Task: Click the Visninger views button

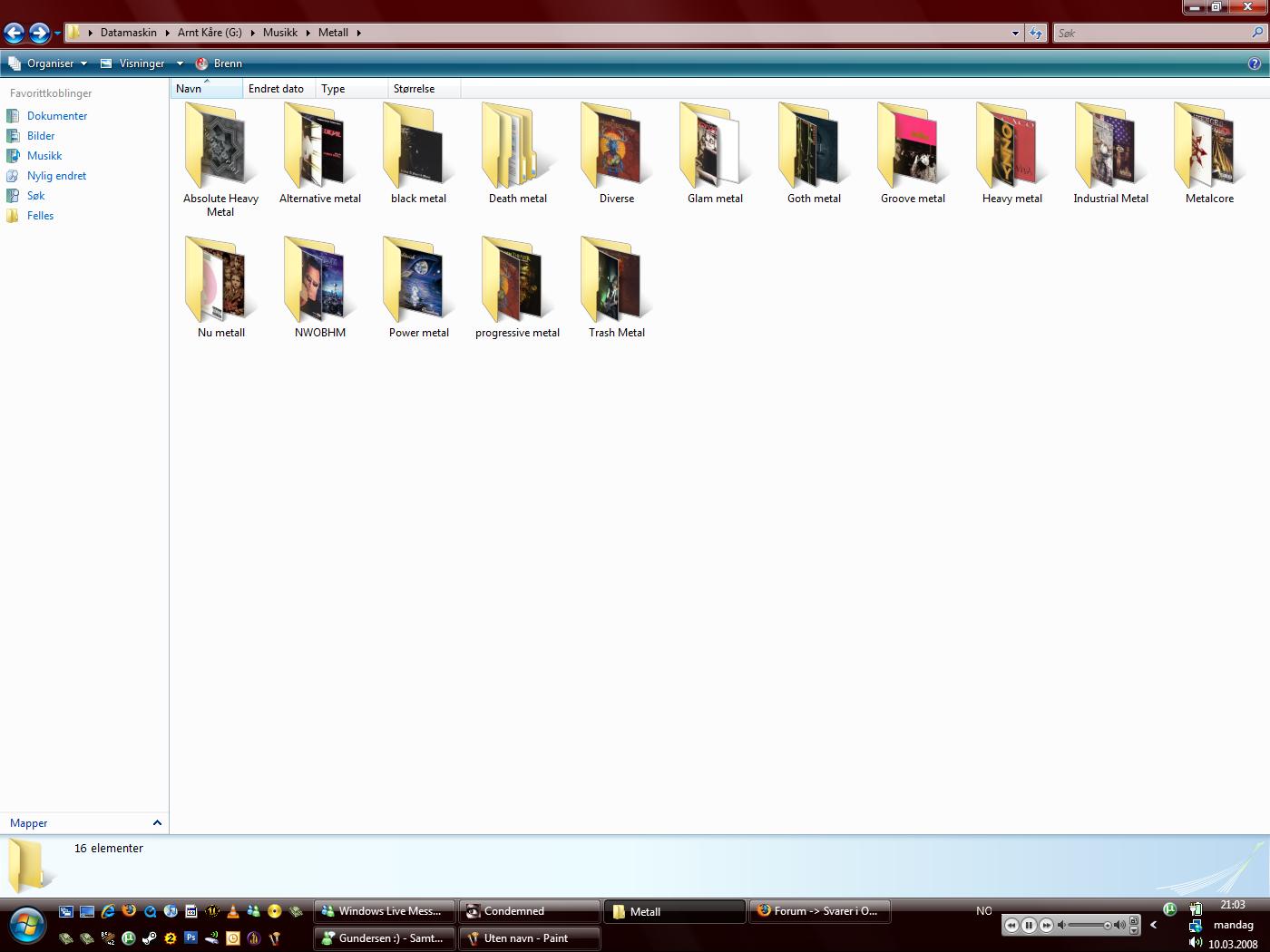Action: pyautogui.click(x=133, y=63)
